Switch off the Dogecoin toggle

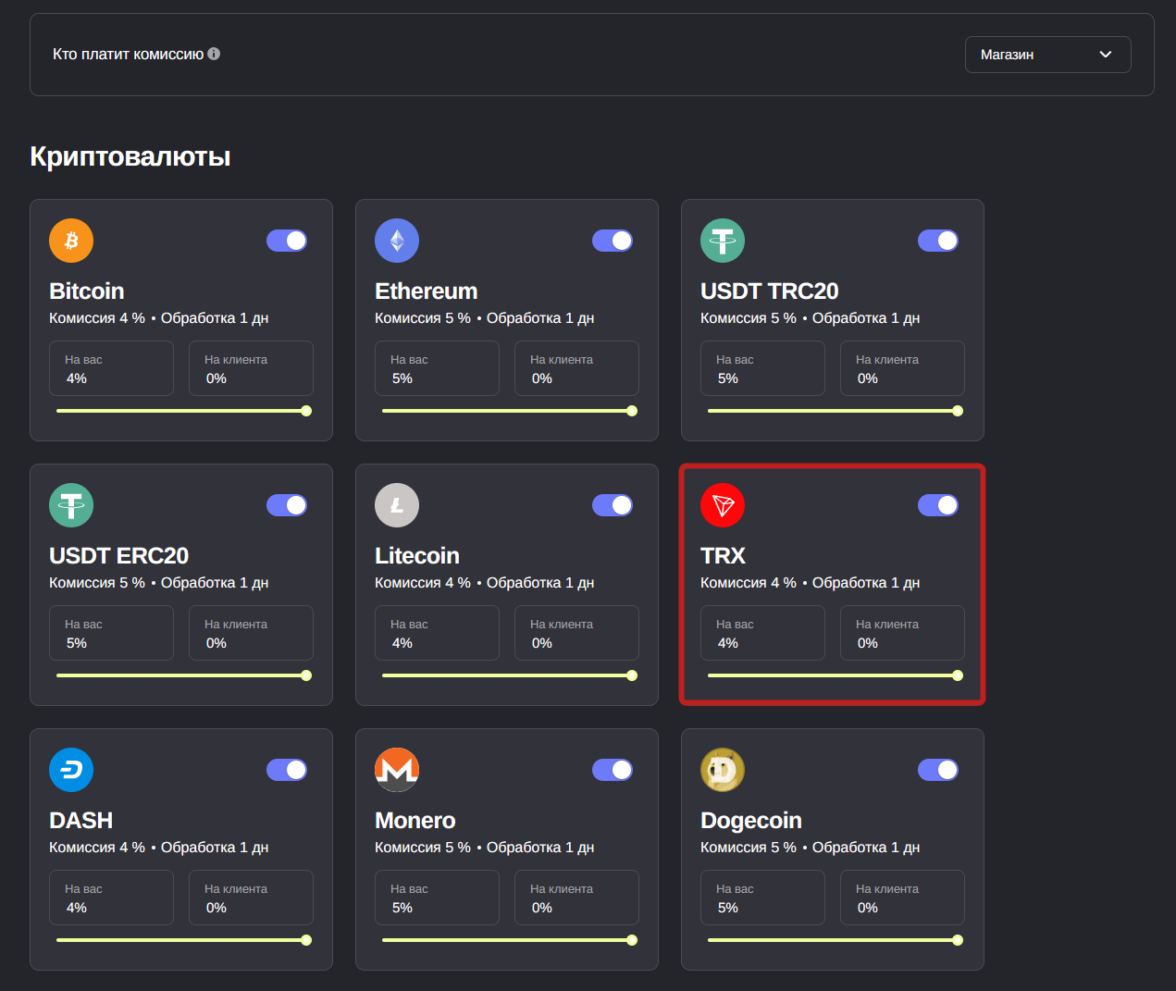click(937, 770)
